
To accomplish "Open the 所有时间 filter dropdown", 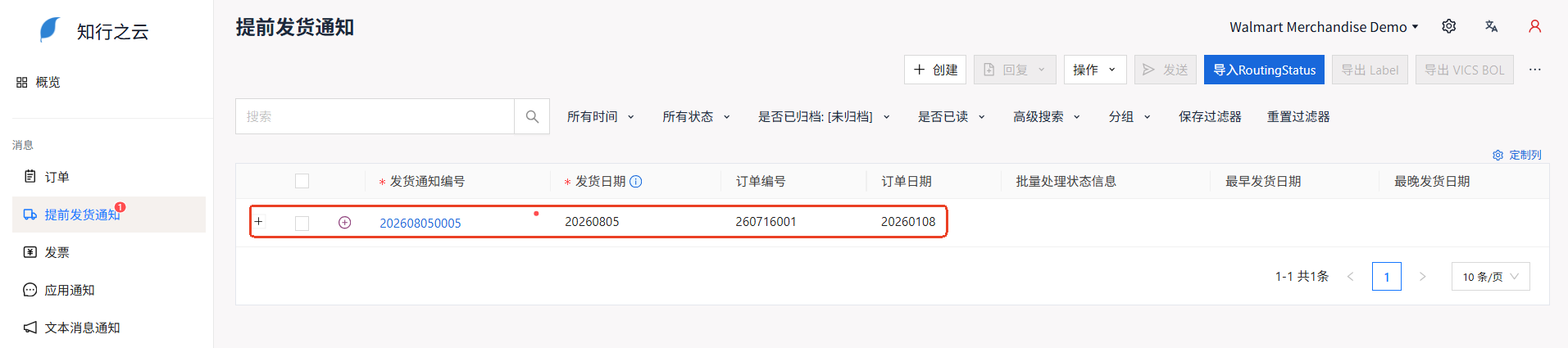I will [601, 116].
